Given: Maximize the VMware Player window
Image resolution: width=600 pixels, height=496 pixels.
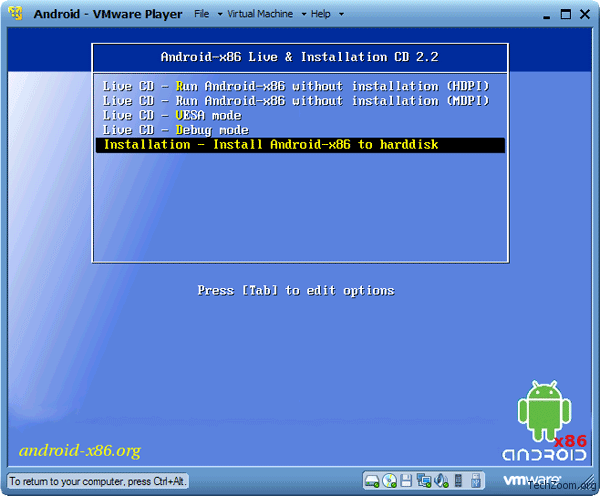Looking at the screenshot, I should 566,14.
